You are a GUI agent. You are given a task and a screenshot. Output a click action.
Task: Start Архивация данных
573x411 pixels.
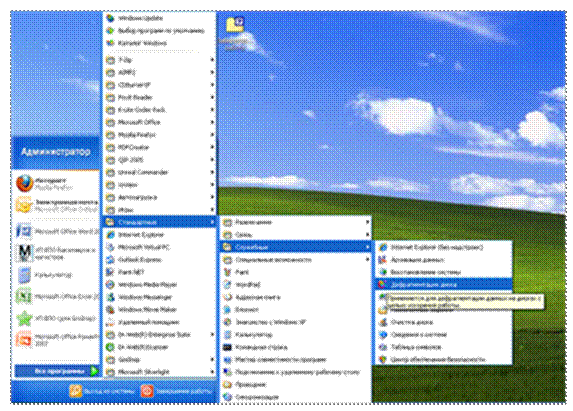(444, 260)
